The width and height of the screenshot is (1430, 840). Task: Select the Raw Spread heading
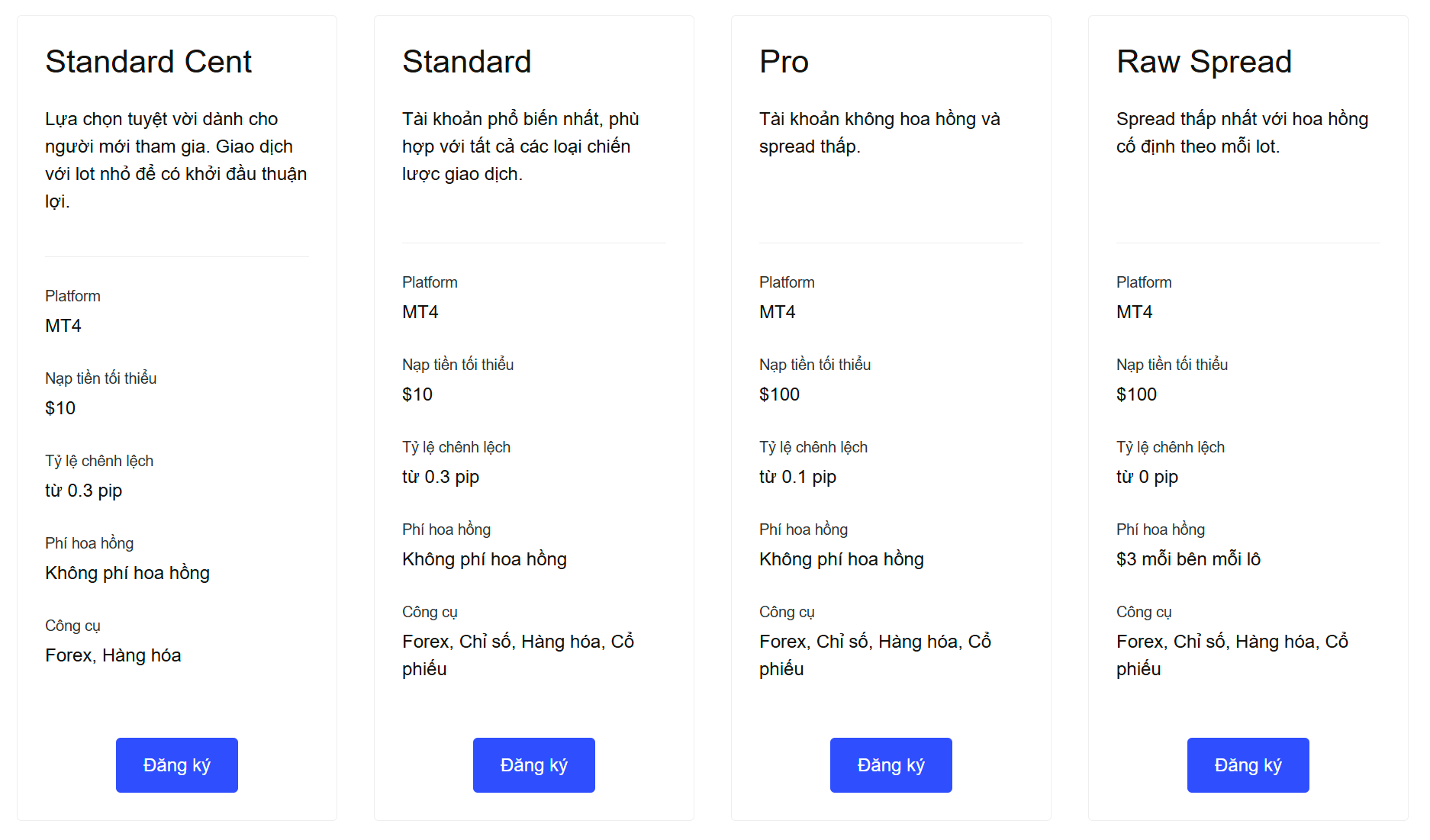1204,62
